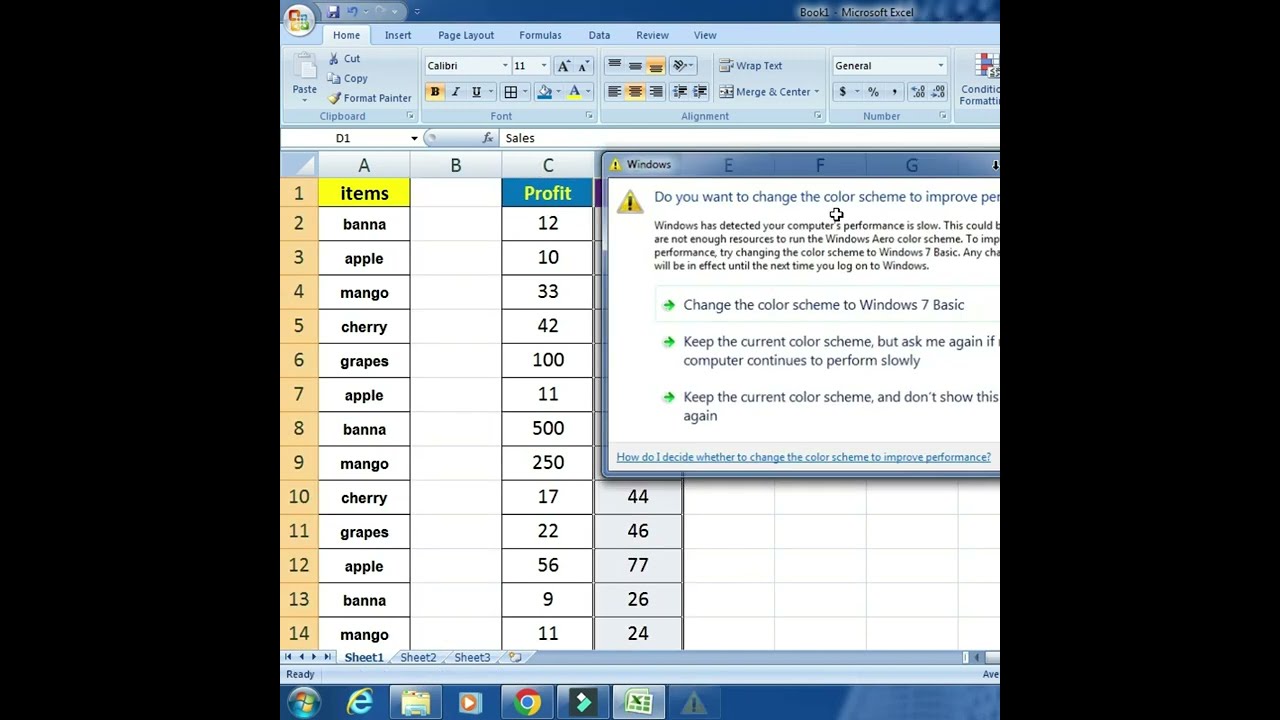The height and width of the screenshot is (720, 1280).
Task: Expand the Merge & Center dropdown arrow
Action: tap(816, 92)
